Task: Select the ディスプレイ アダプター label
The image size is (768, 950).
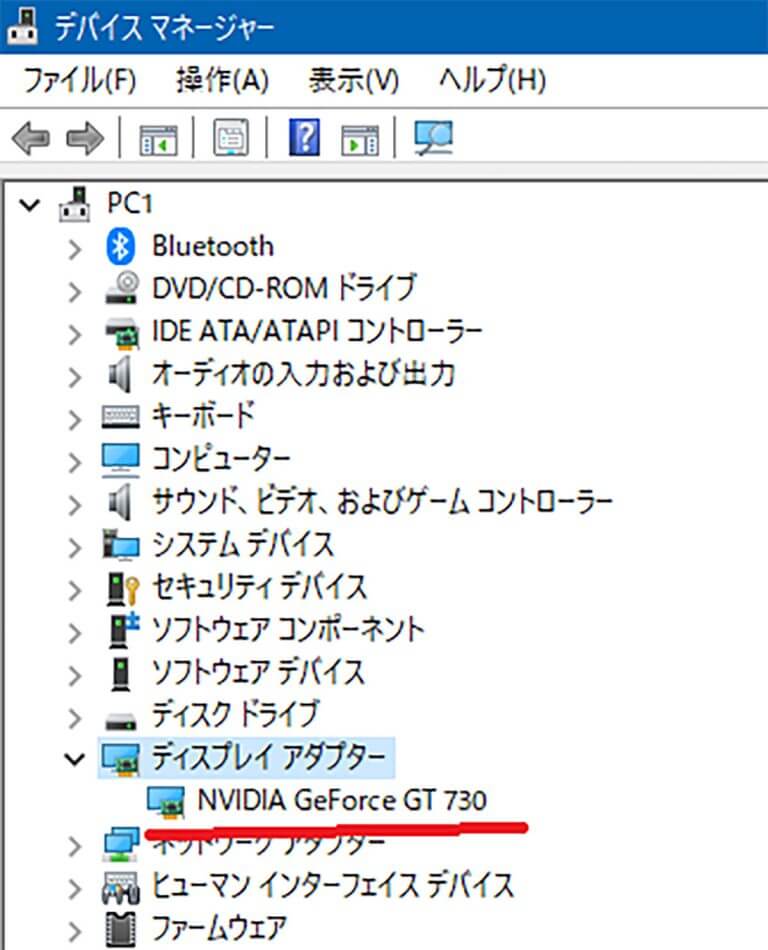Action: pyautogui.click(x=269, y=759)
